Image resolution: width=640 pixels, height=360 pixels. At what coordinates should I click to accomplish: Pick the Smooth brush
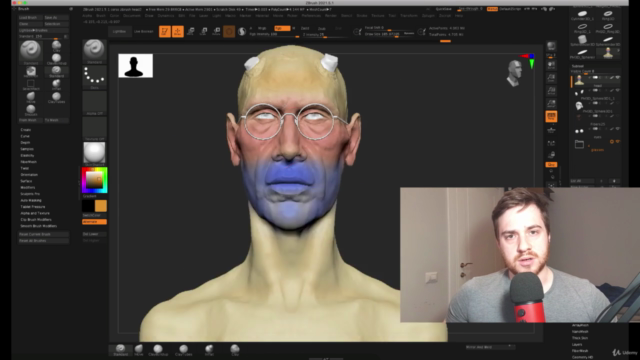pyautogui.click(x=31, y=111)
